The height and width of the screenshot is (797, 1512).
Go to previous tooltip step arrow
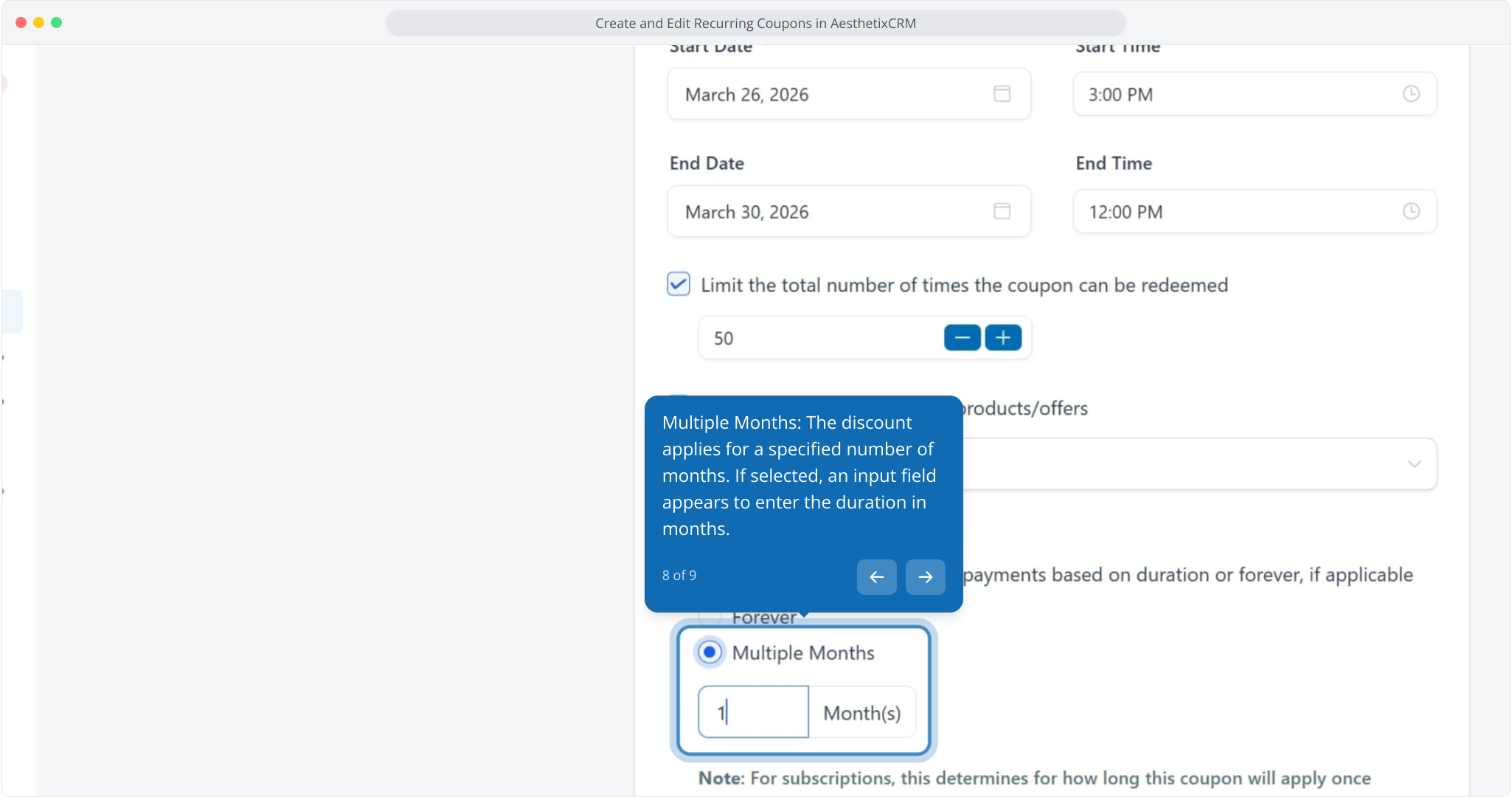click(876, 577)
